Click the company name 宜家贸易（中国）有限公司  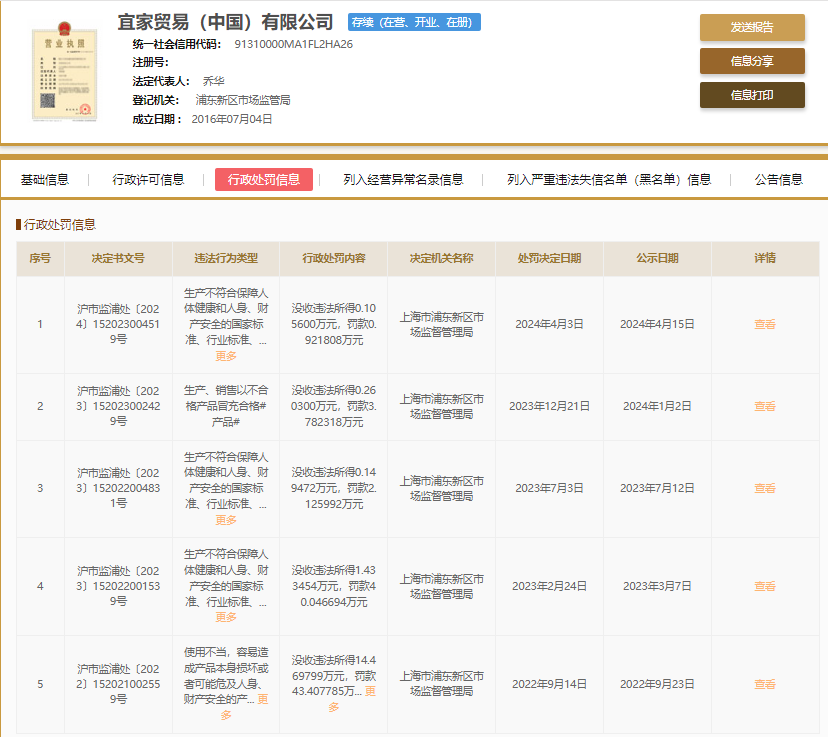(x=225, y=22)
